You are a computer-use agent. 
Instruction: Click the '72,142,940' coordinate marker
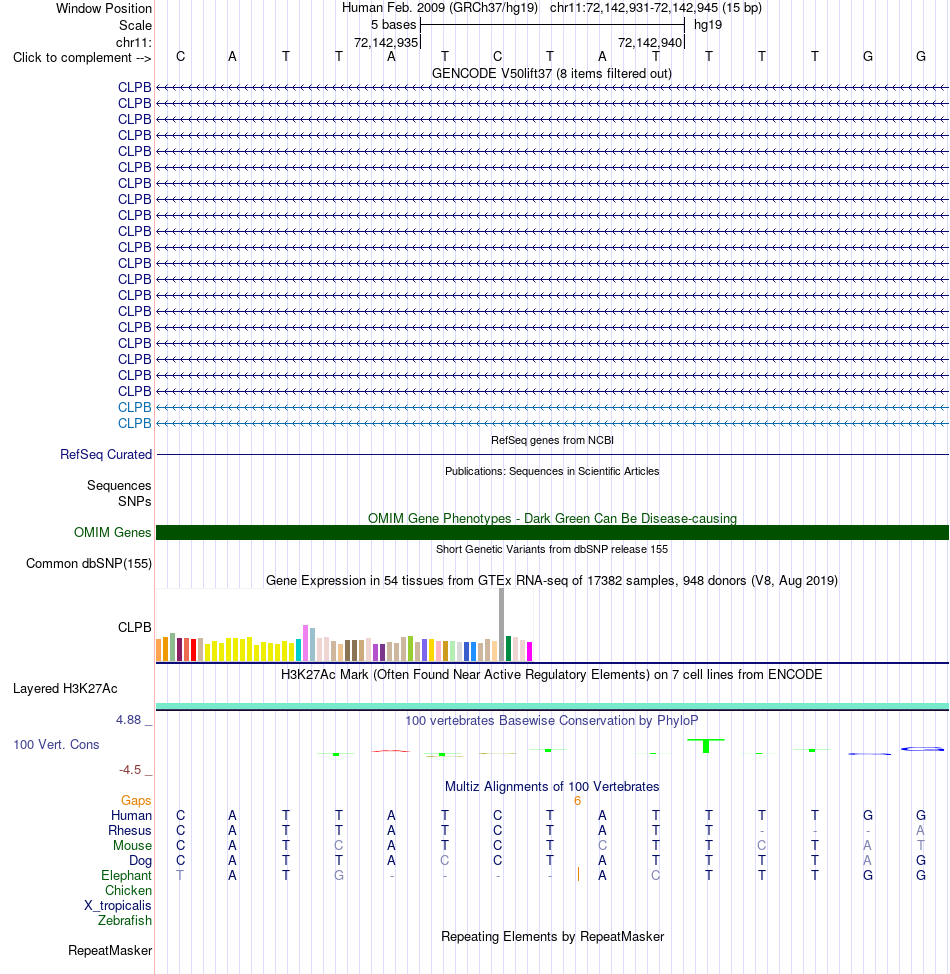tap(650, 42)
